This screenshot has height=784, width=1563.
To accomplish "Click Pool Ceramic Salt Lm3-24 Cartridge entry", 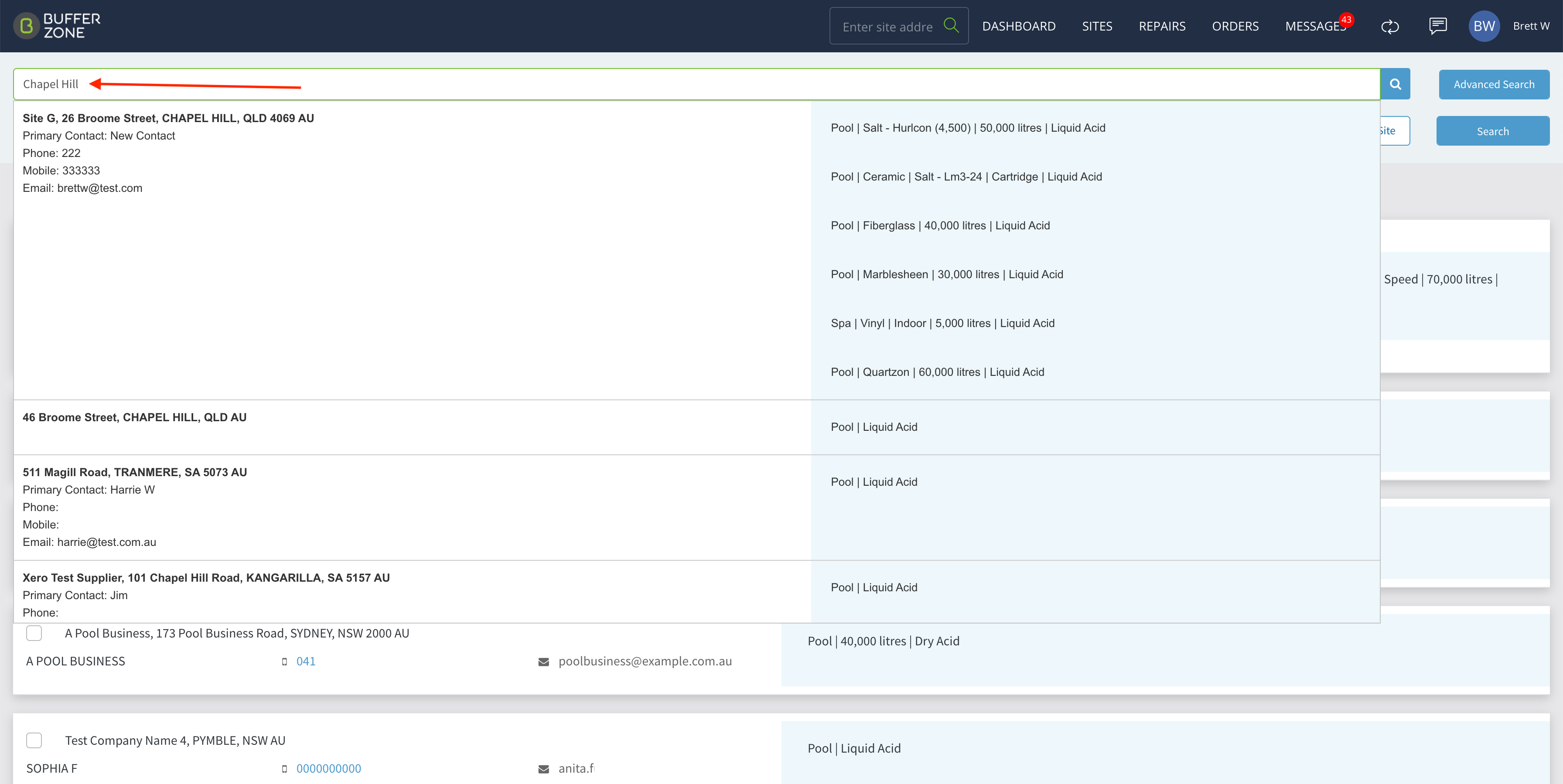I will pos(966,177).
